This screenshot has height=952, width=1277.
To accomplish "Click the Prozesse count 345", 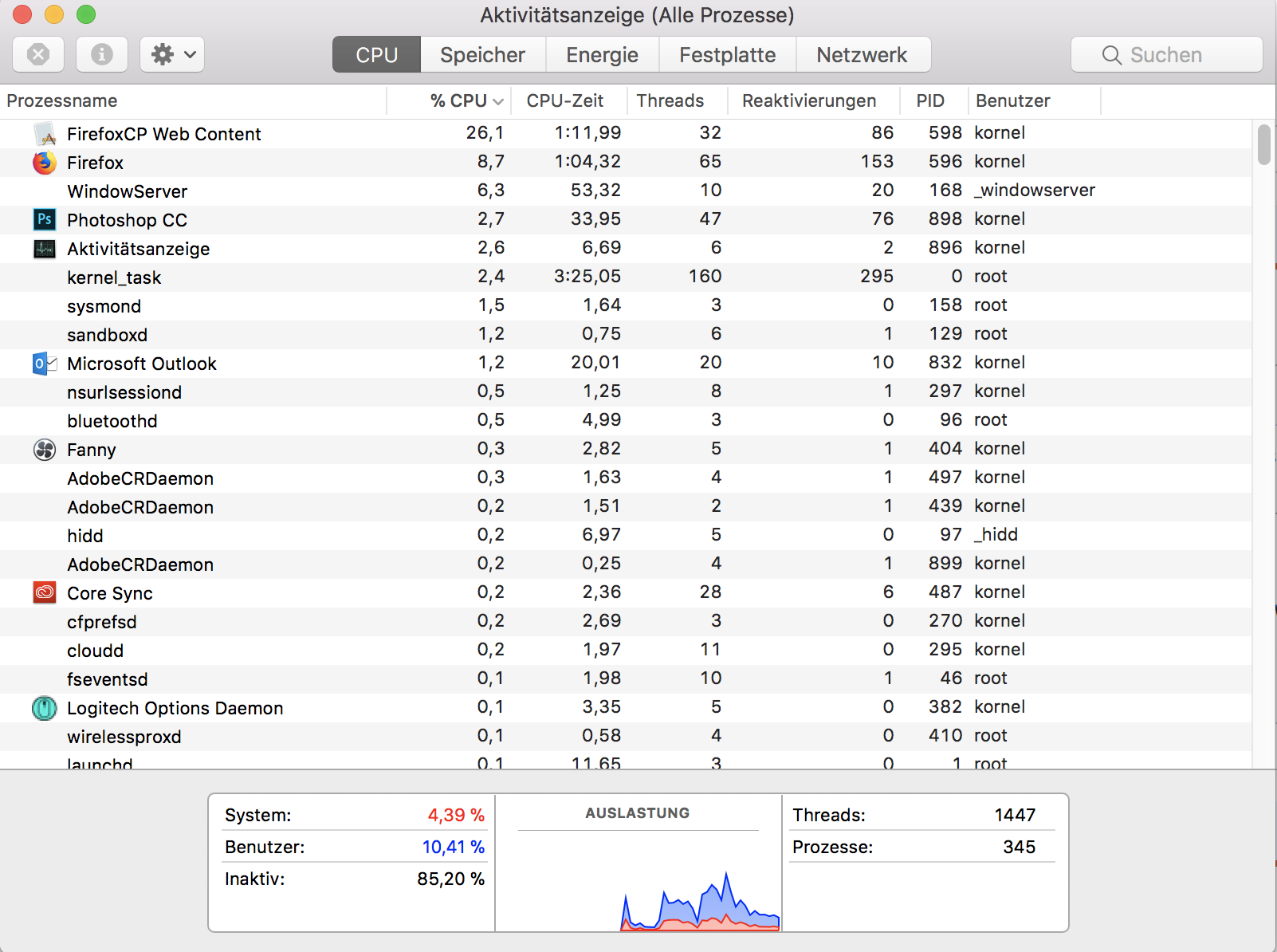I will click(x=1020, y=847).
